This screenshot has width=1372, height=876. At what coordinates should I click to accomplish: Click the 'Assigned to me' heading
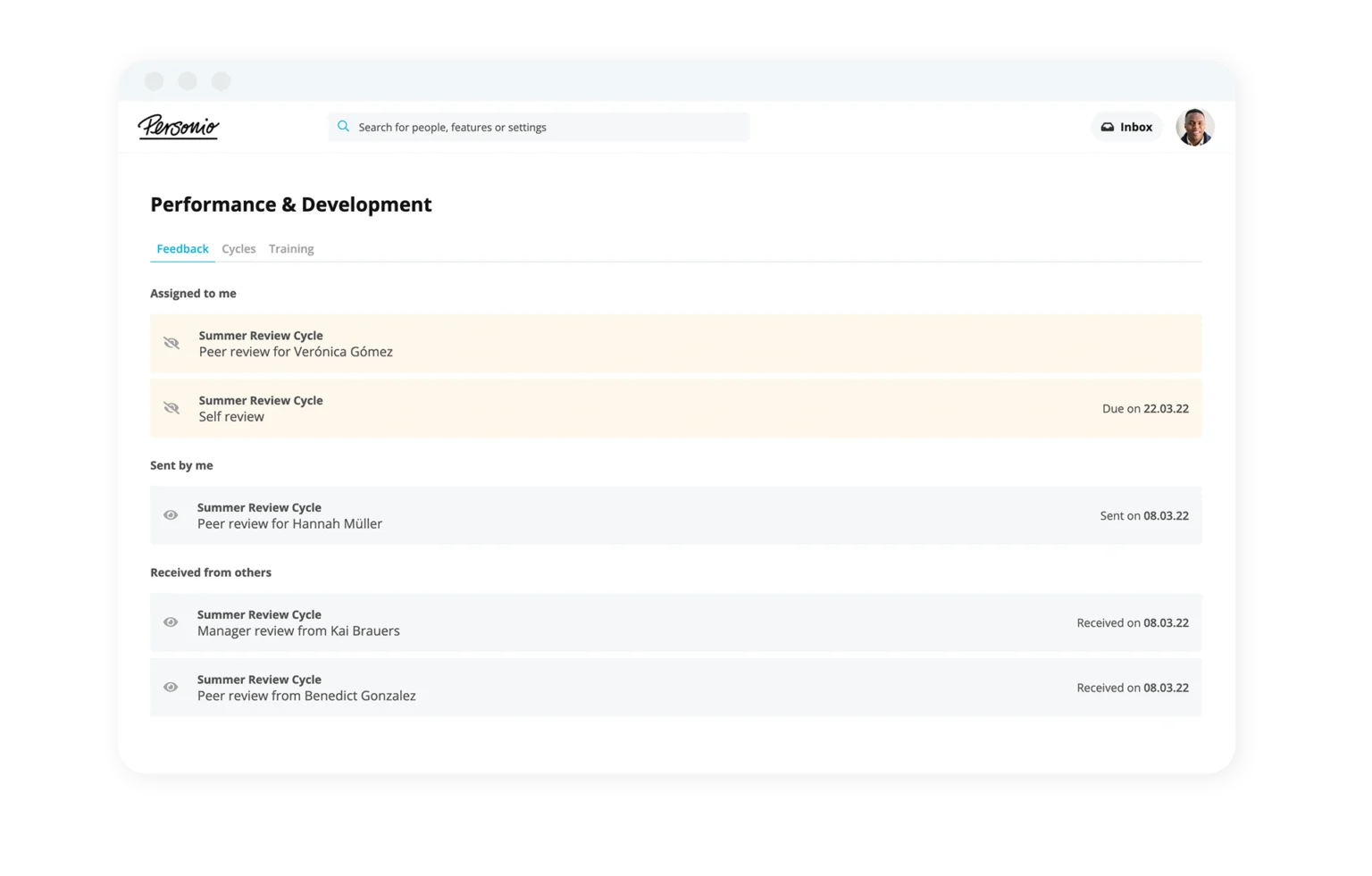point(193,294)
